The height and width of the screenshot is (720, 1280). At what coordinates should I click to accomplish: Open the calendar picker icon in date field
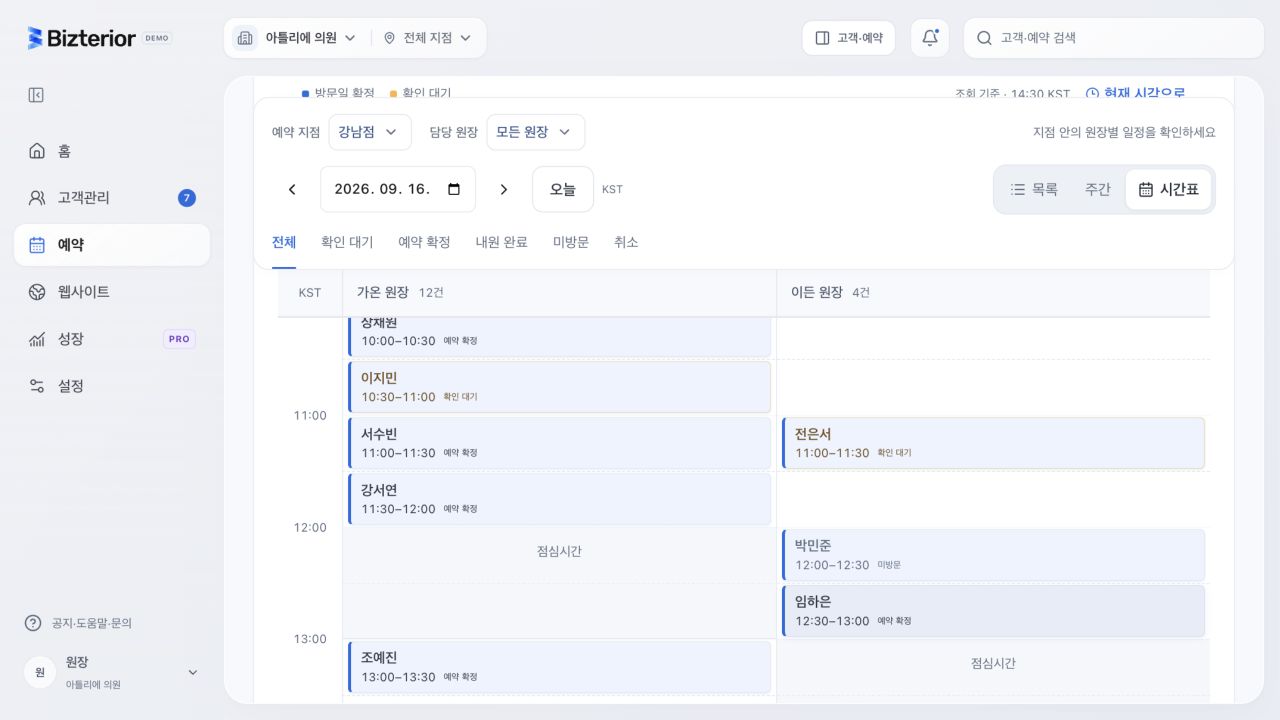[x=454, y=189]
